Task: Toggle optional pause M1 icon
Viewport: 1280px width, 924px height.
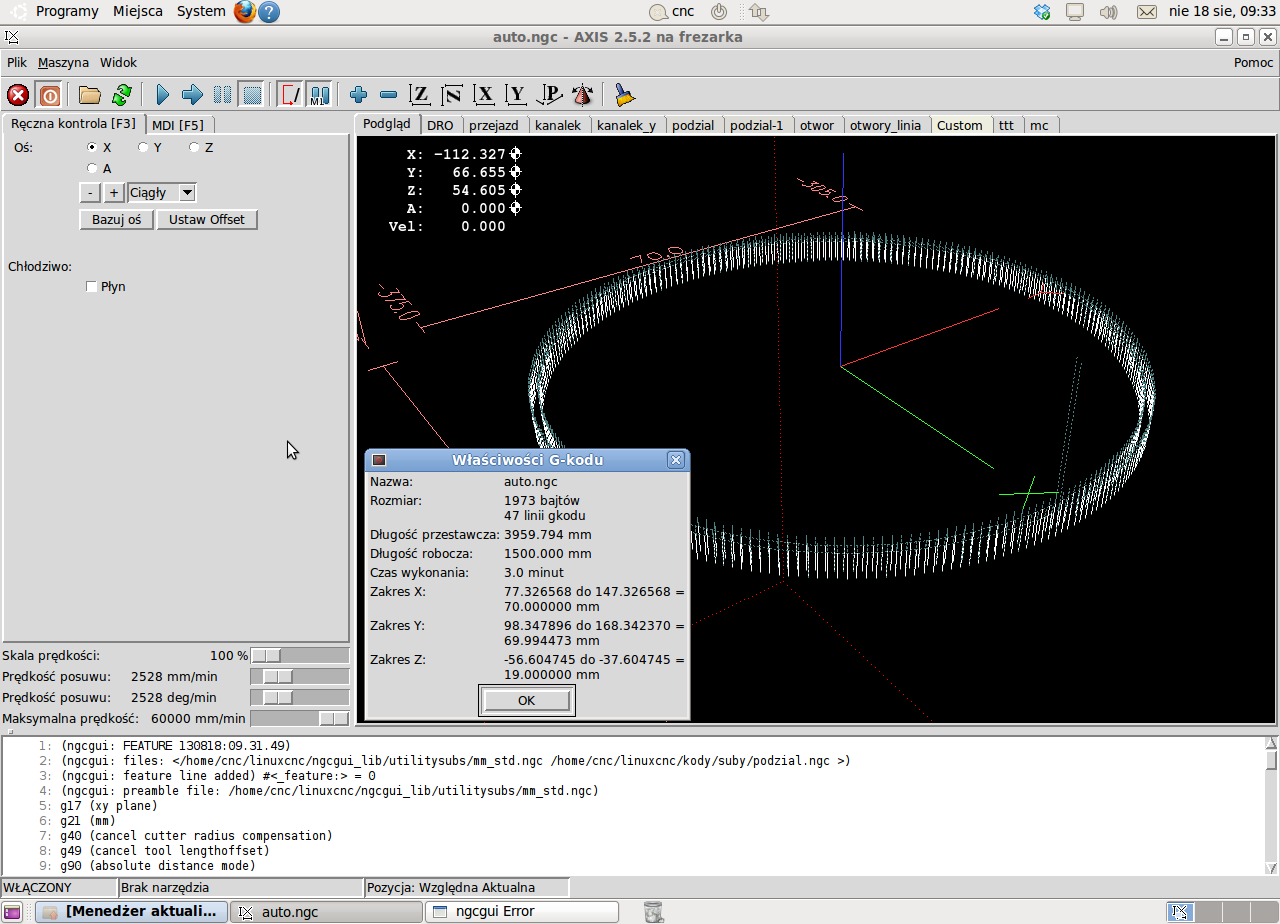Action: pos(319,95)
